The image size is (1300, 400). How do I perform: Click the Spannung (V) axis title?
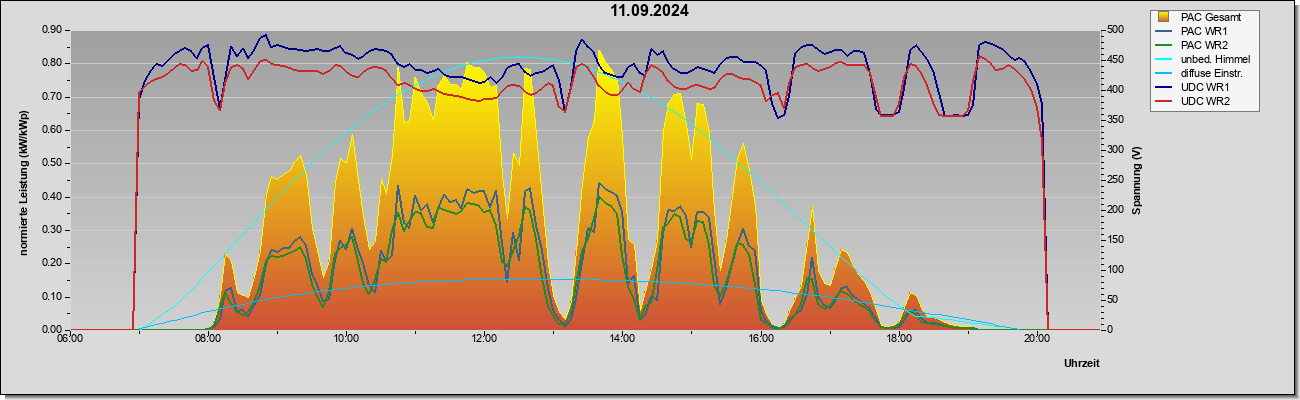pos(1136,181)
